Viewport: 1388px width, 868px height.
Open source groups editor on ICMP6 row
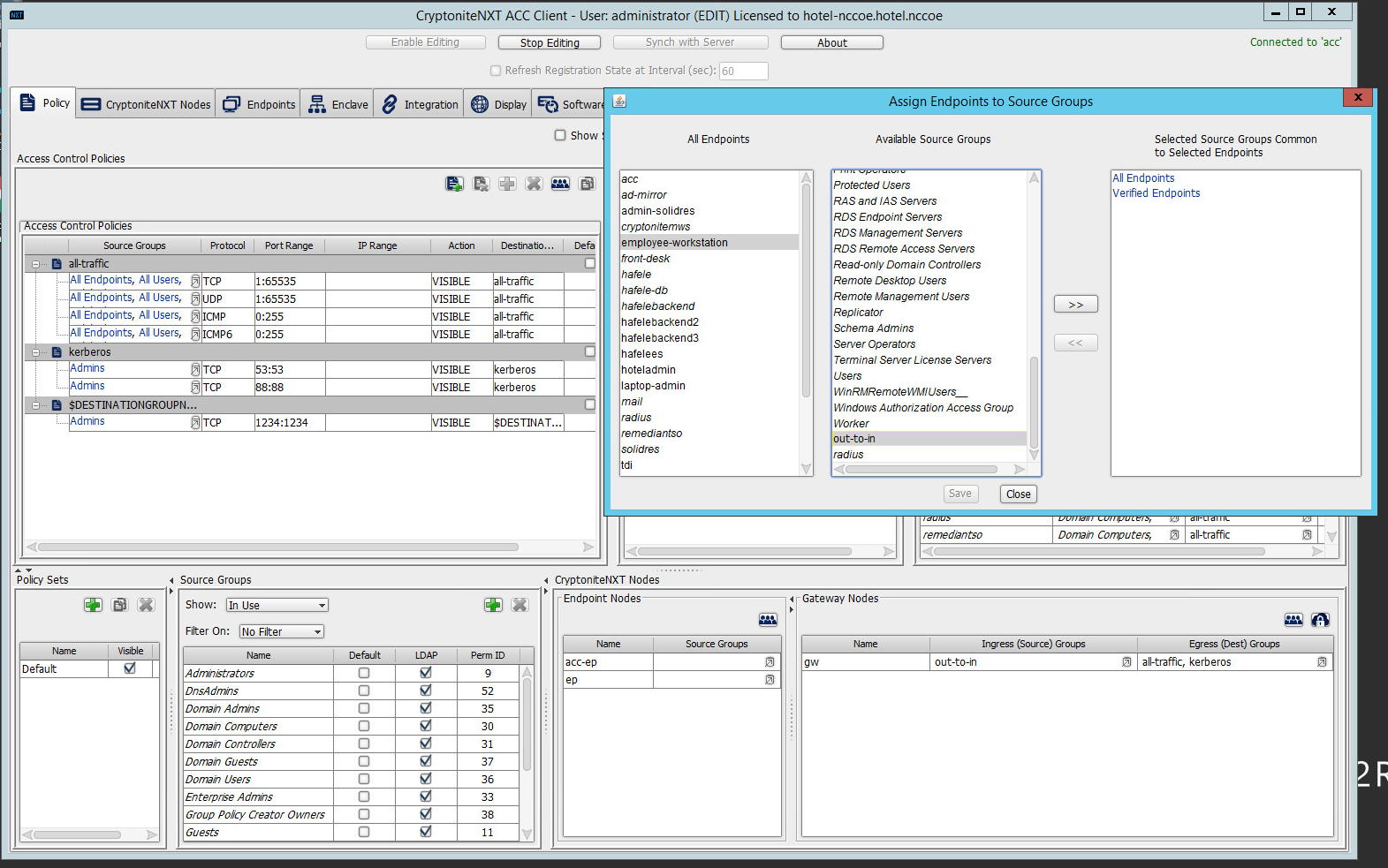195,335
